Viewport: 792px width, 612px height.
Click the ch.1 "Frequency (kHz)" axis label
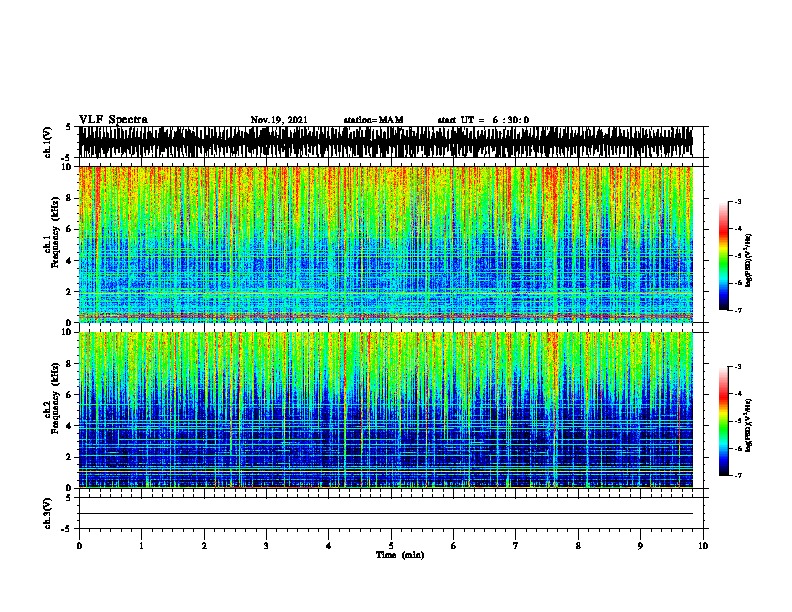[55, 233]
